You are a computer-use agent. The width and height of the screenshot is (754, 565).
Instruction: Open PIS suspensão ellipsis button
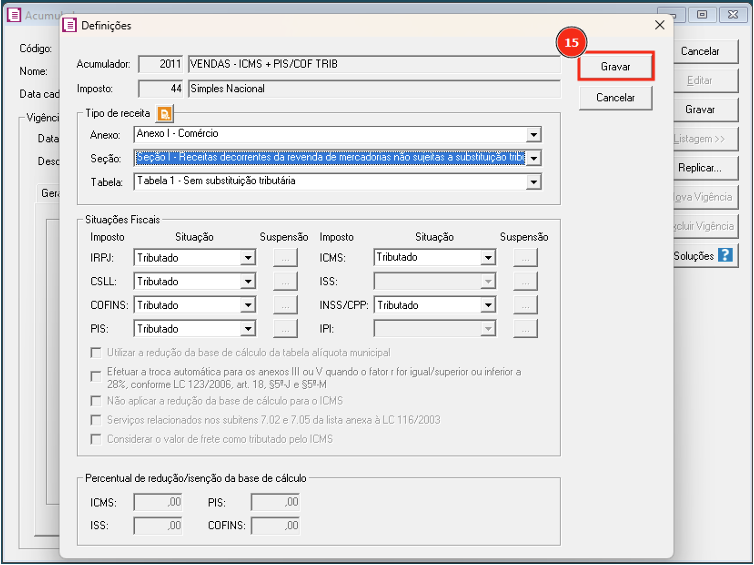285,329
